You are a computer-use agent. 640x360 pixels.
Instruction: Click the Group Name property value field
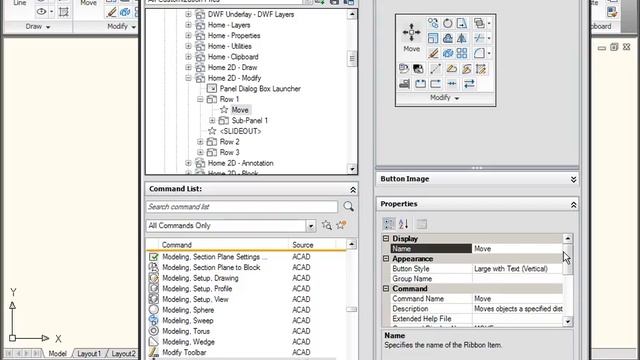pos(517,279)
